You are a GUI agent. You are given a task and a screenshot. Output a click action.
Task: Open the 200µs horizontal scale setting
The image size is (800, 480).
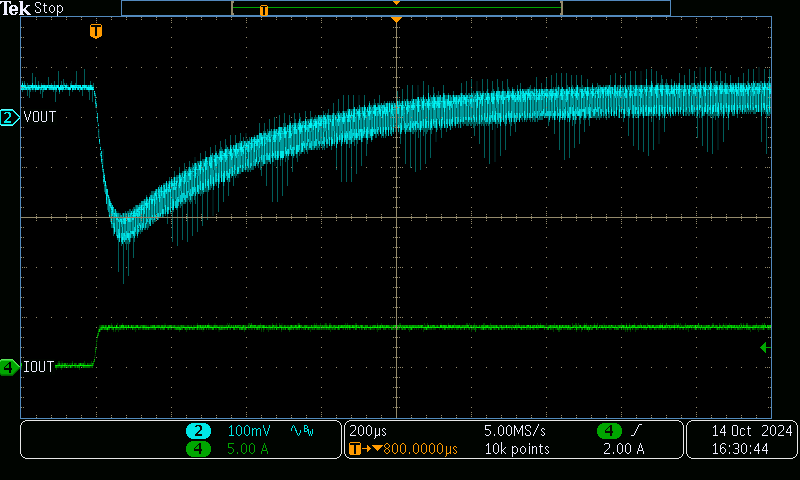click(x=367, y=431)
